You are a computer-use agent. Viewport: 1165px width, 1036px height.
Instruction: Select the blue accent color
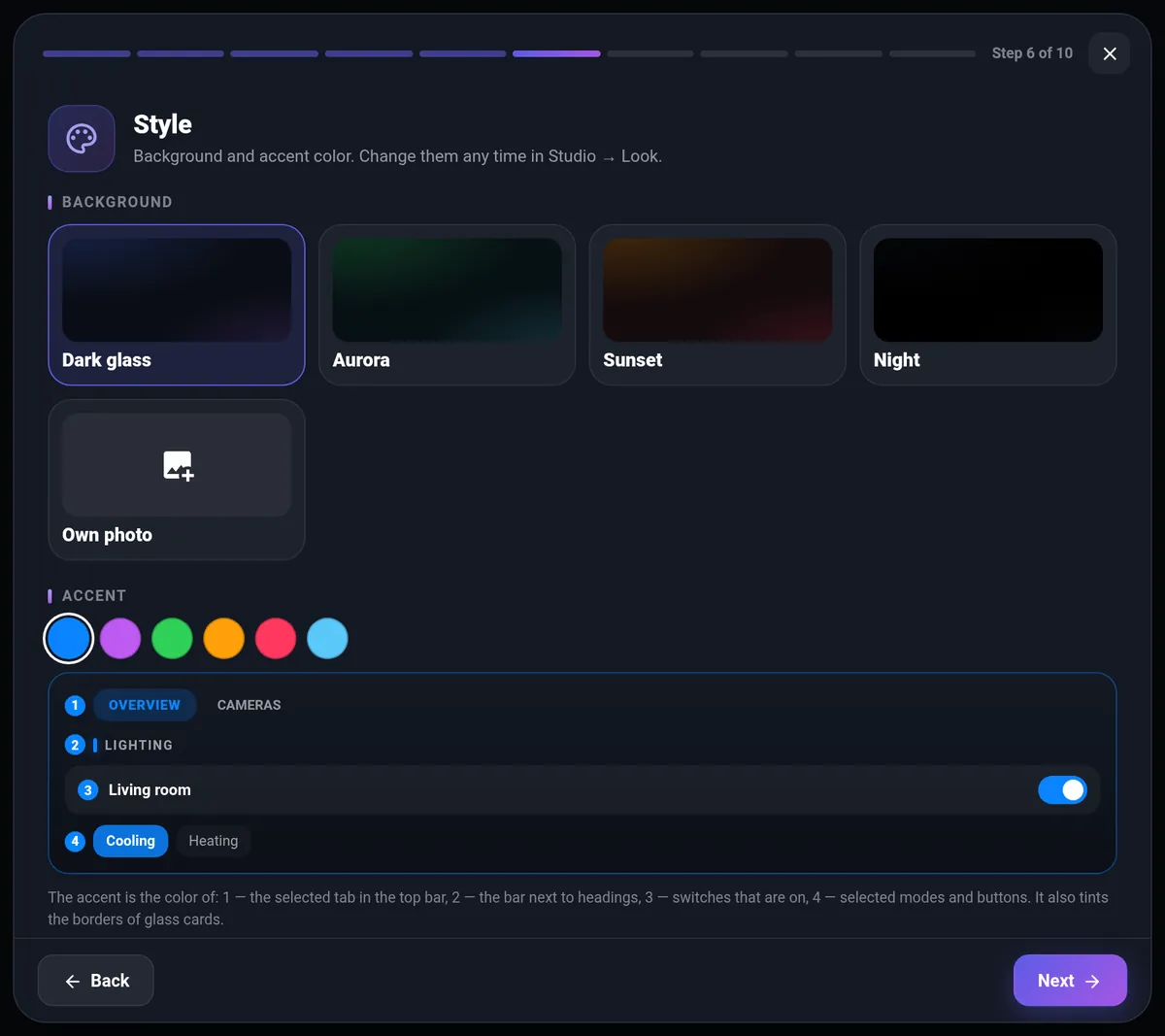69,639
